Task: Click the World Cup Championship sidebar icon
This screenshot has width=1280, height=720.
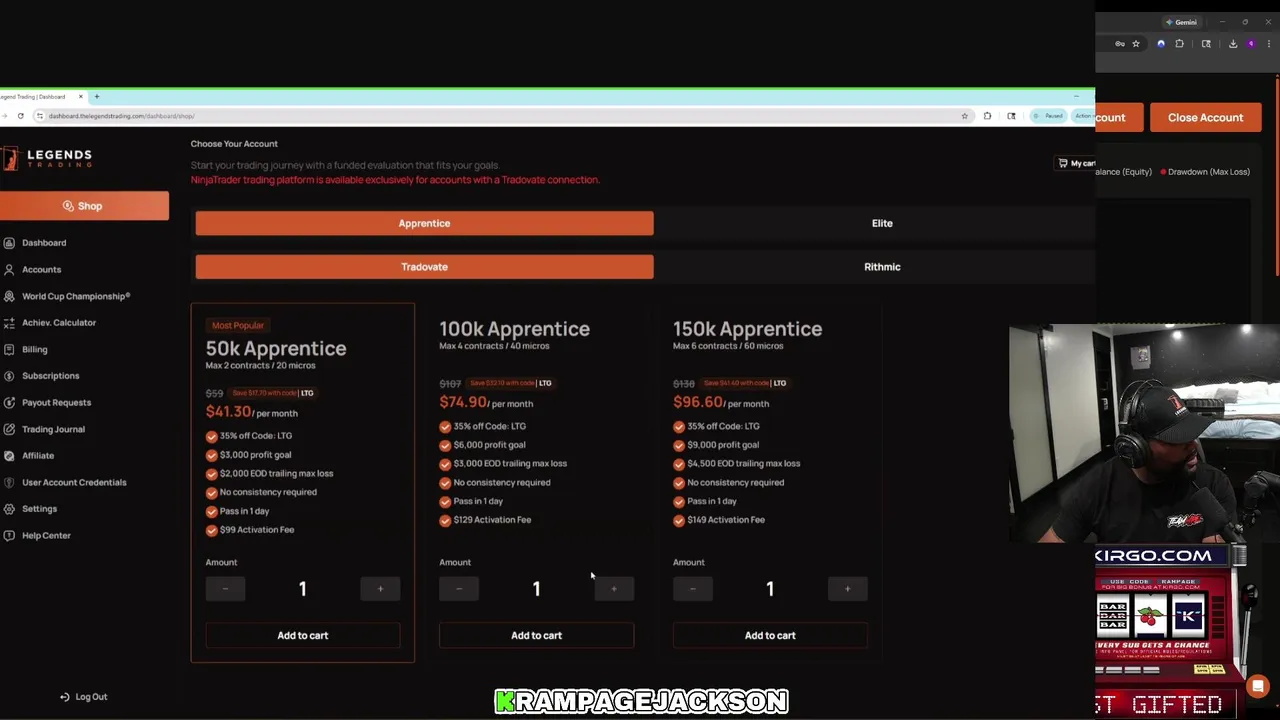Action: (9, 296)
